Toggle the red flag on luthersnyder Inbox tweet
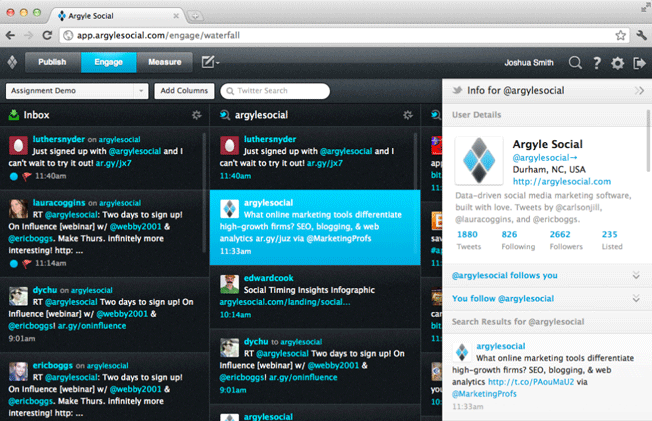This screenshot has height=421, width=652. click(x=27, y=176)
